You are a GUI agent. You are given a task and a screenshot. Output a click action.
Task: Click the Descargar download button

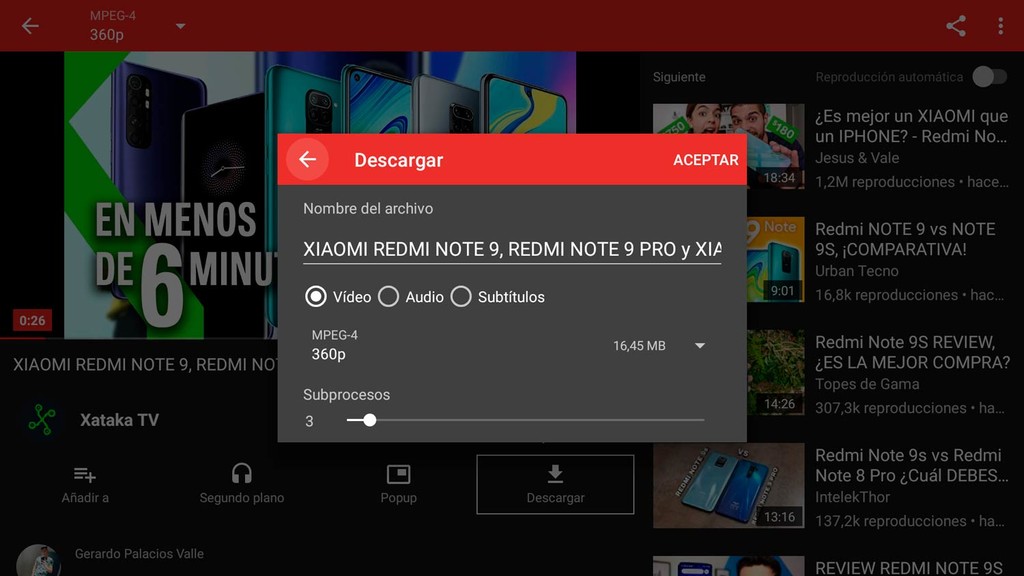(555, 484)
